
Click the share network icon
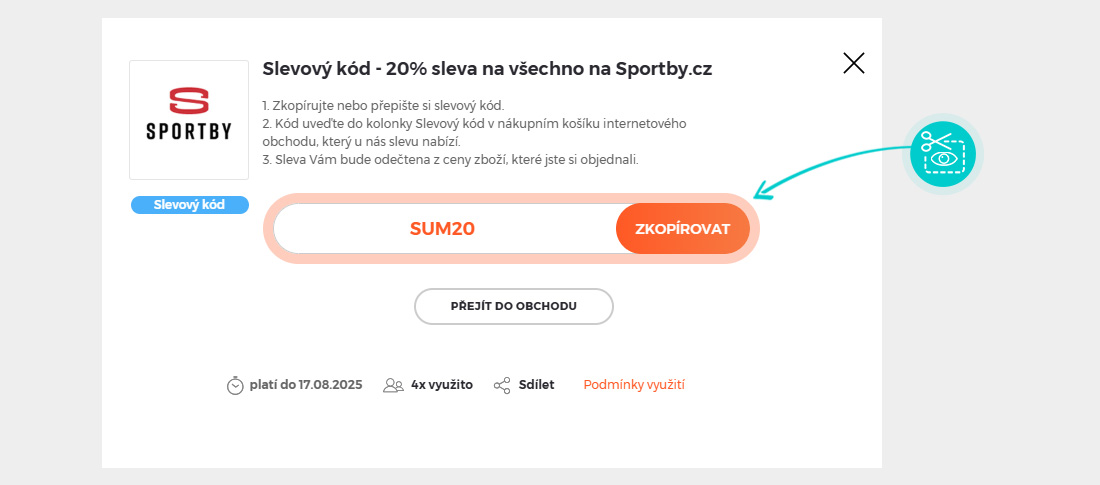click(502, 385)
